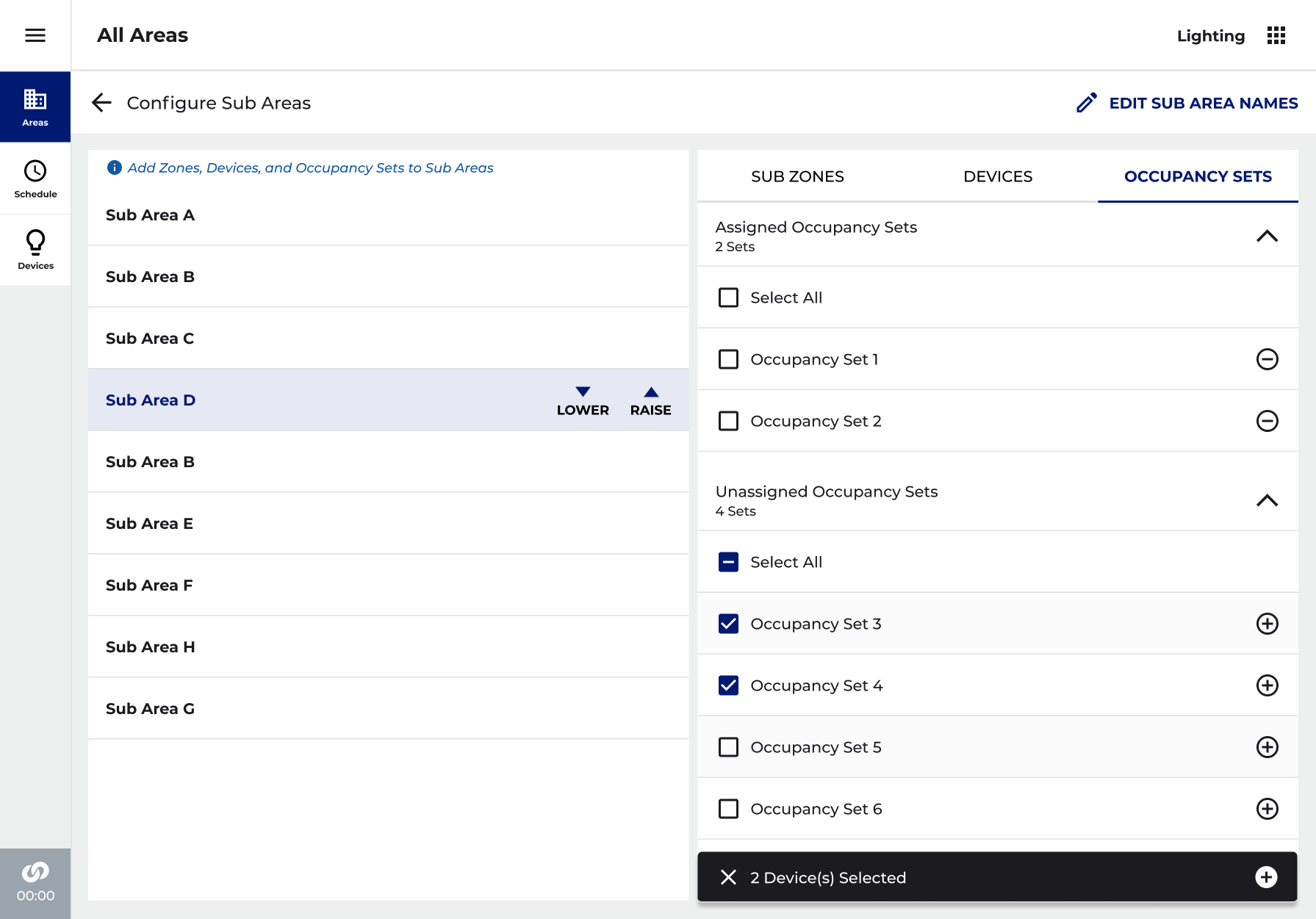
Task: Open the Schedule section
Action: coord(35,179)
